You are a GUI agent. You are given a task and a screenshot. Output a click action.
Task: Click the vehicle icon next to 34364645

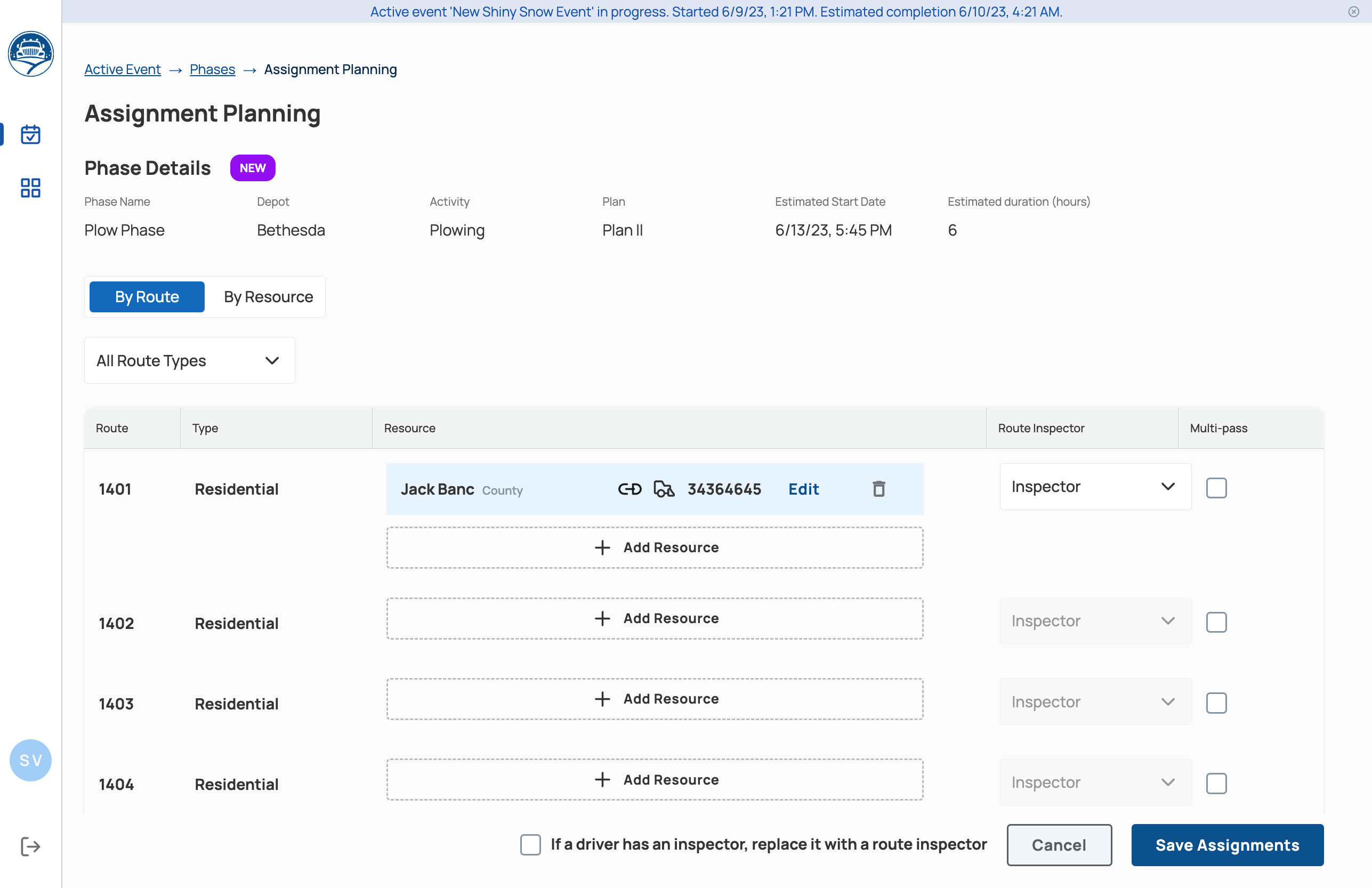pyautogui.click(x=664, y=489)
